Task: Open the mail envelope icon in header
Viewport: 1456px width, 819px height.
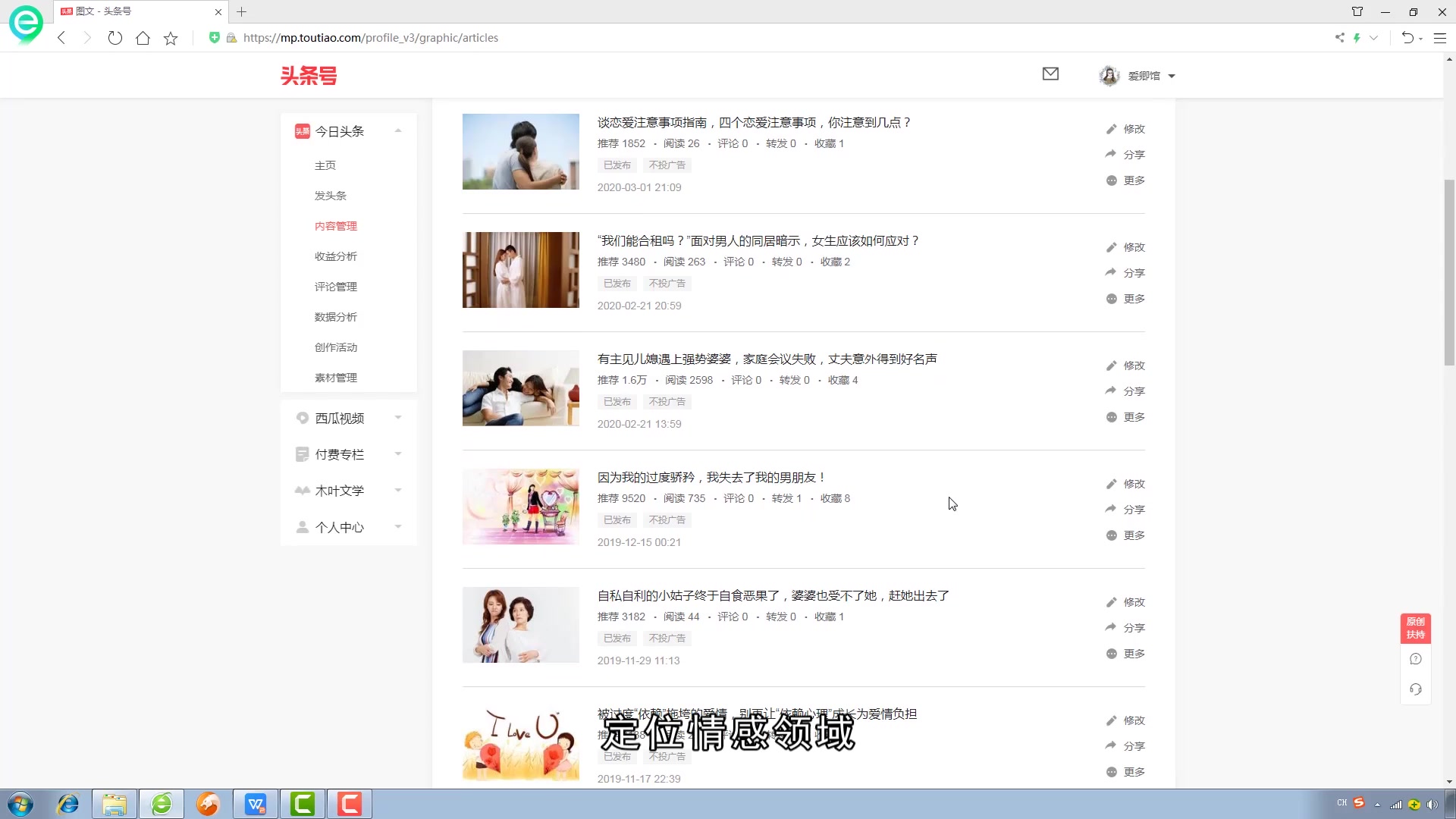Action: [1050, 74]
